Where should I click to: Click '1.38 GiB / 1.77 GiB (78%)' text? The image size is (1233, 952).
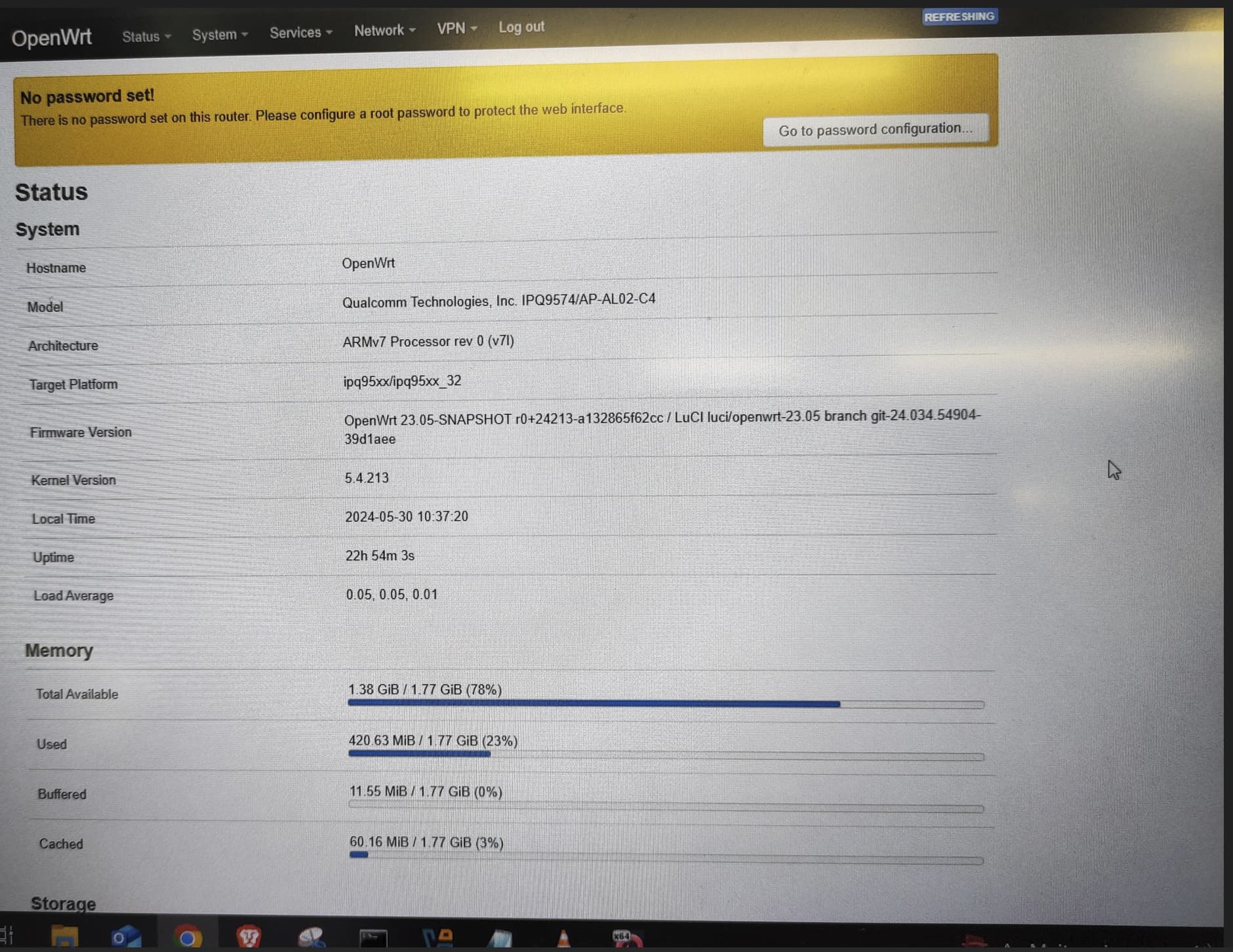click(425, 690)
